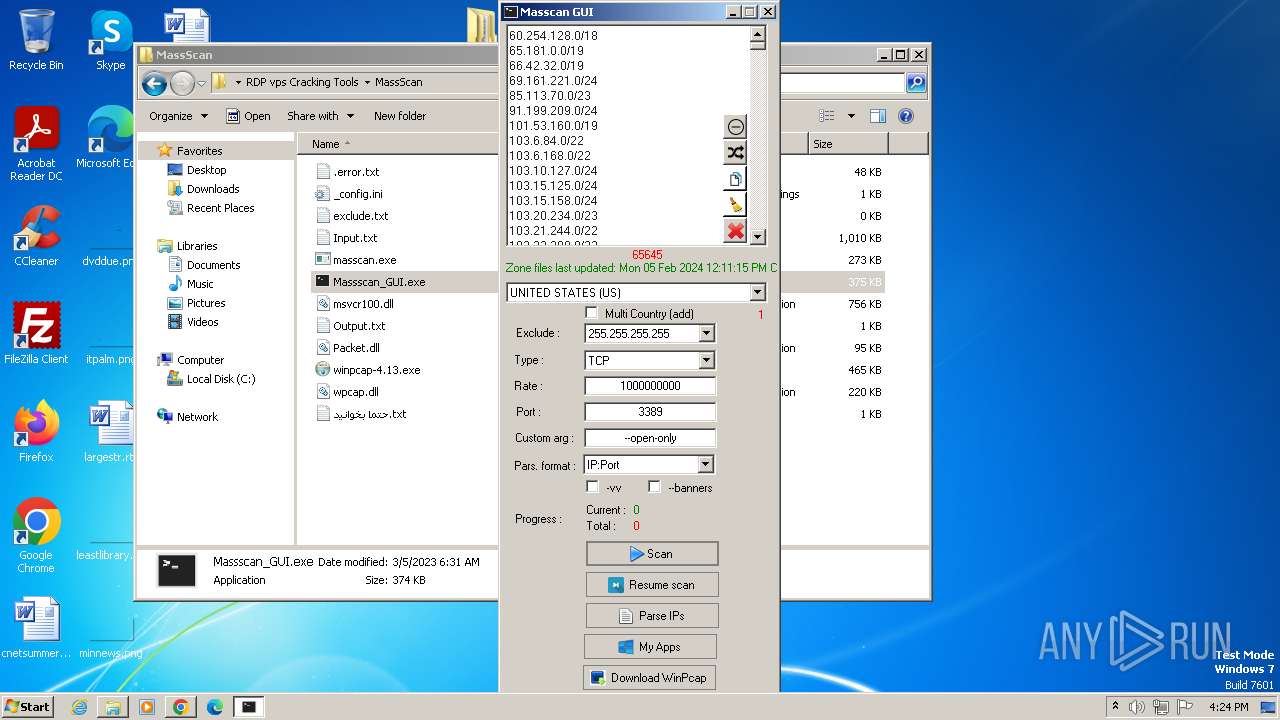Image resolution: width=1280 pixels, height=720 pixels.
Task: Expand the Explorer recent pages dropdown arrow
Action: click(202, 84)
